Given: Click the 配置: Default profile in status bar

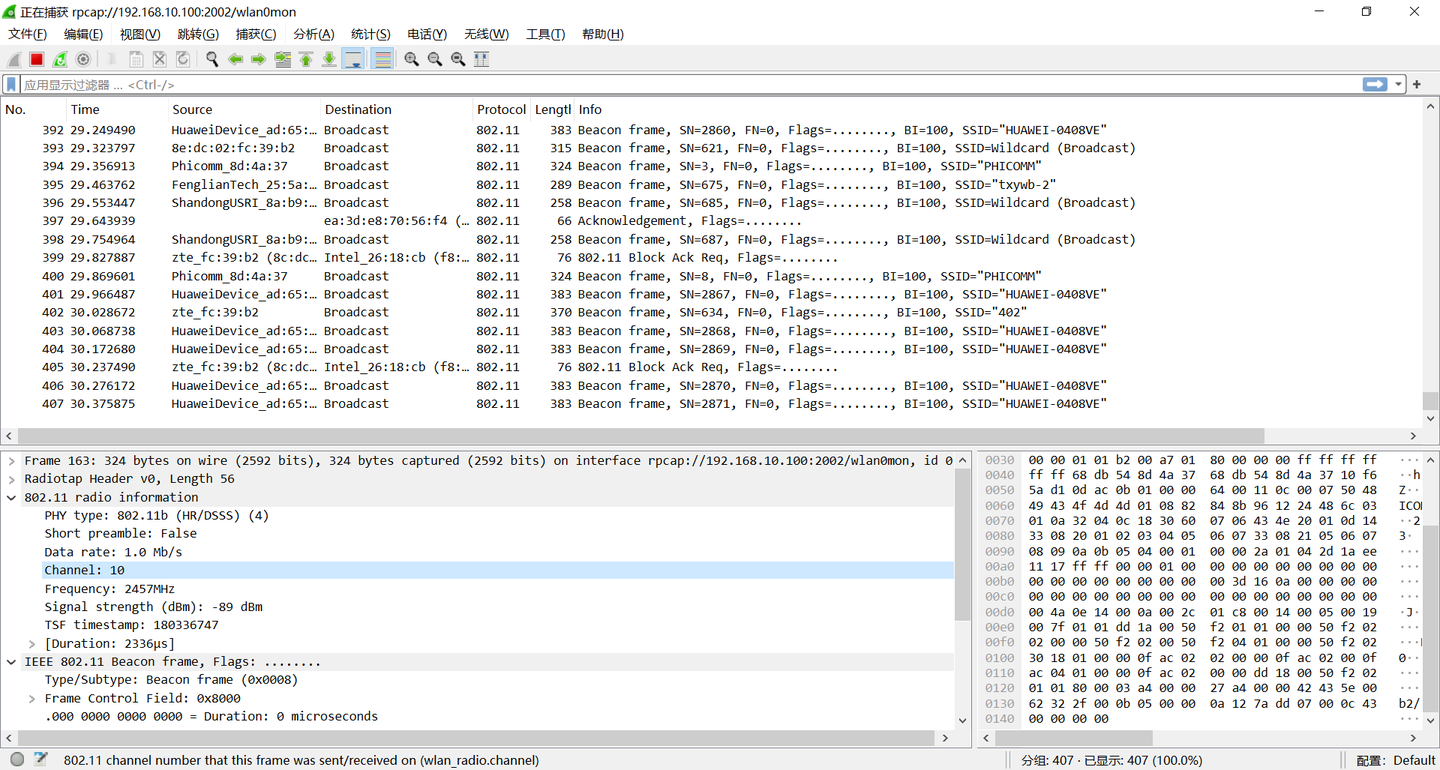Looking at the screenshot, I should point(1396,760).
